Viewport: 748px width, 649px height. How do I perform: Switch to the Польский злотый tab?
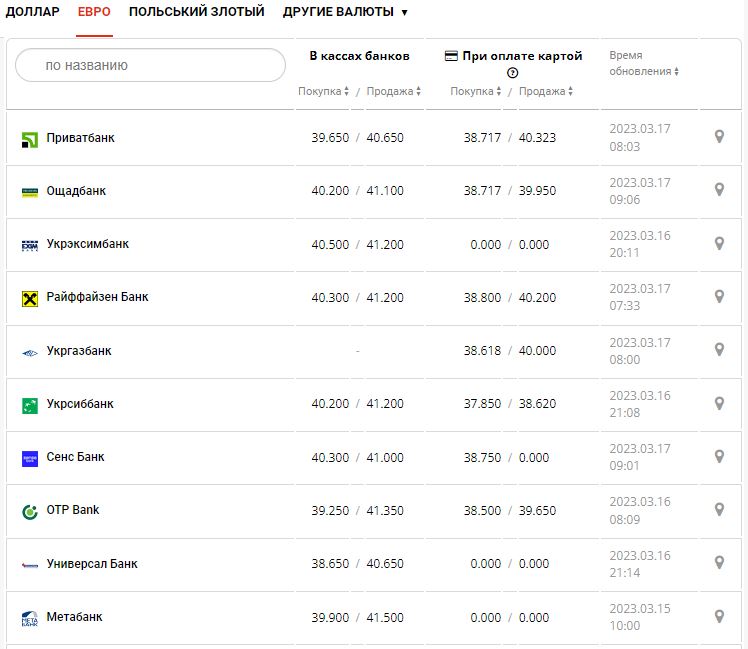196,12
